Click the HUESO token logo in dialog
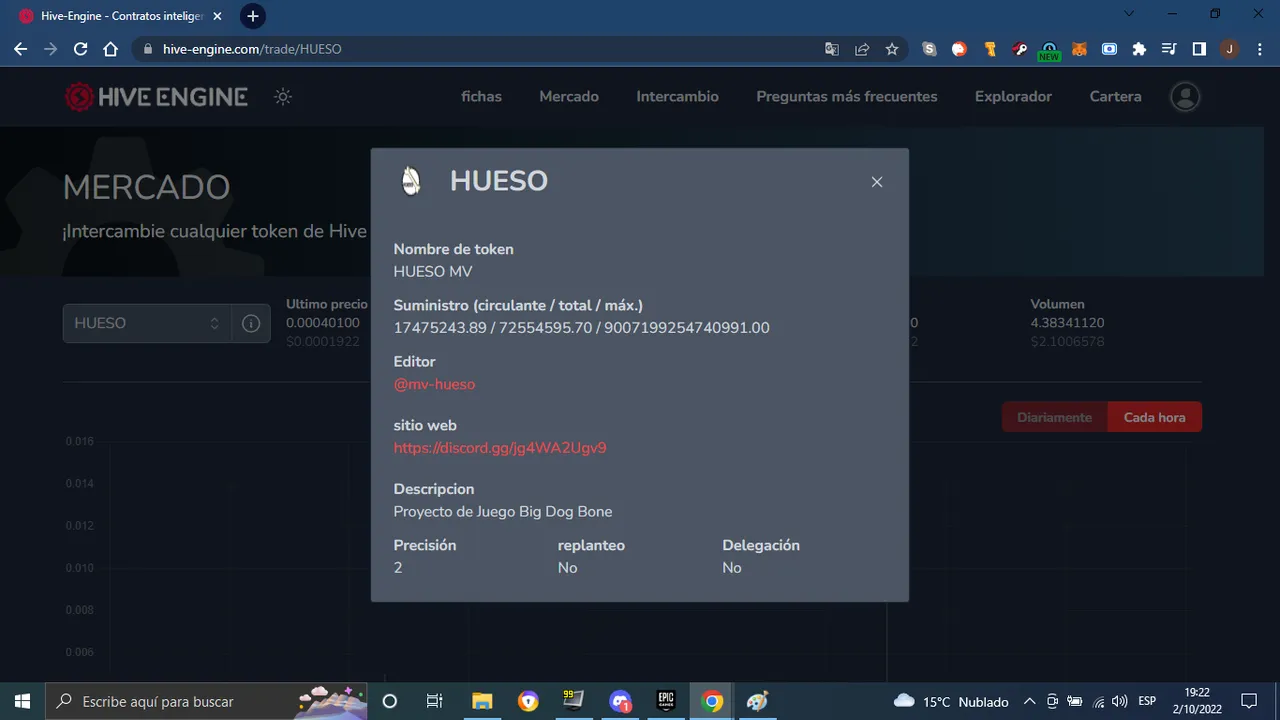Screen dimensions: 1280x720 point(410,181)
